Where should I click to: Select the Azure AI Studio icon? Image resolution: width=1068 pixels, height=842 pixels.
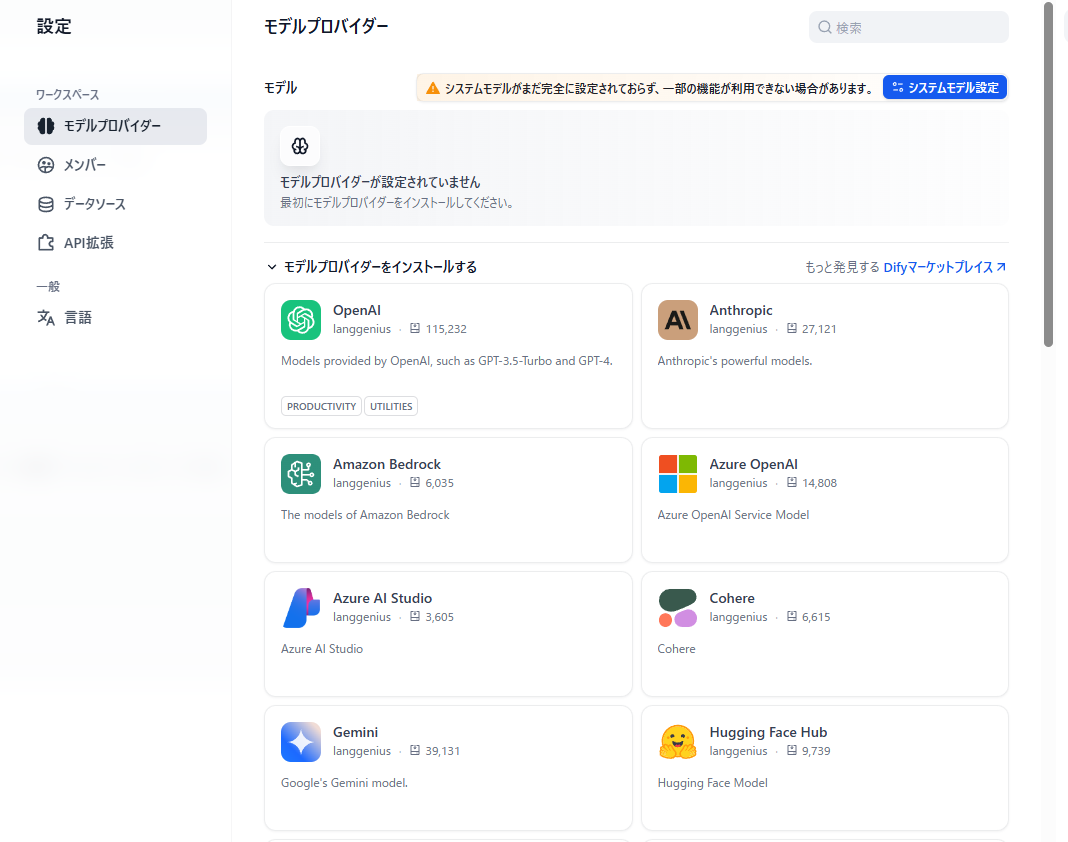coord(301,608)
